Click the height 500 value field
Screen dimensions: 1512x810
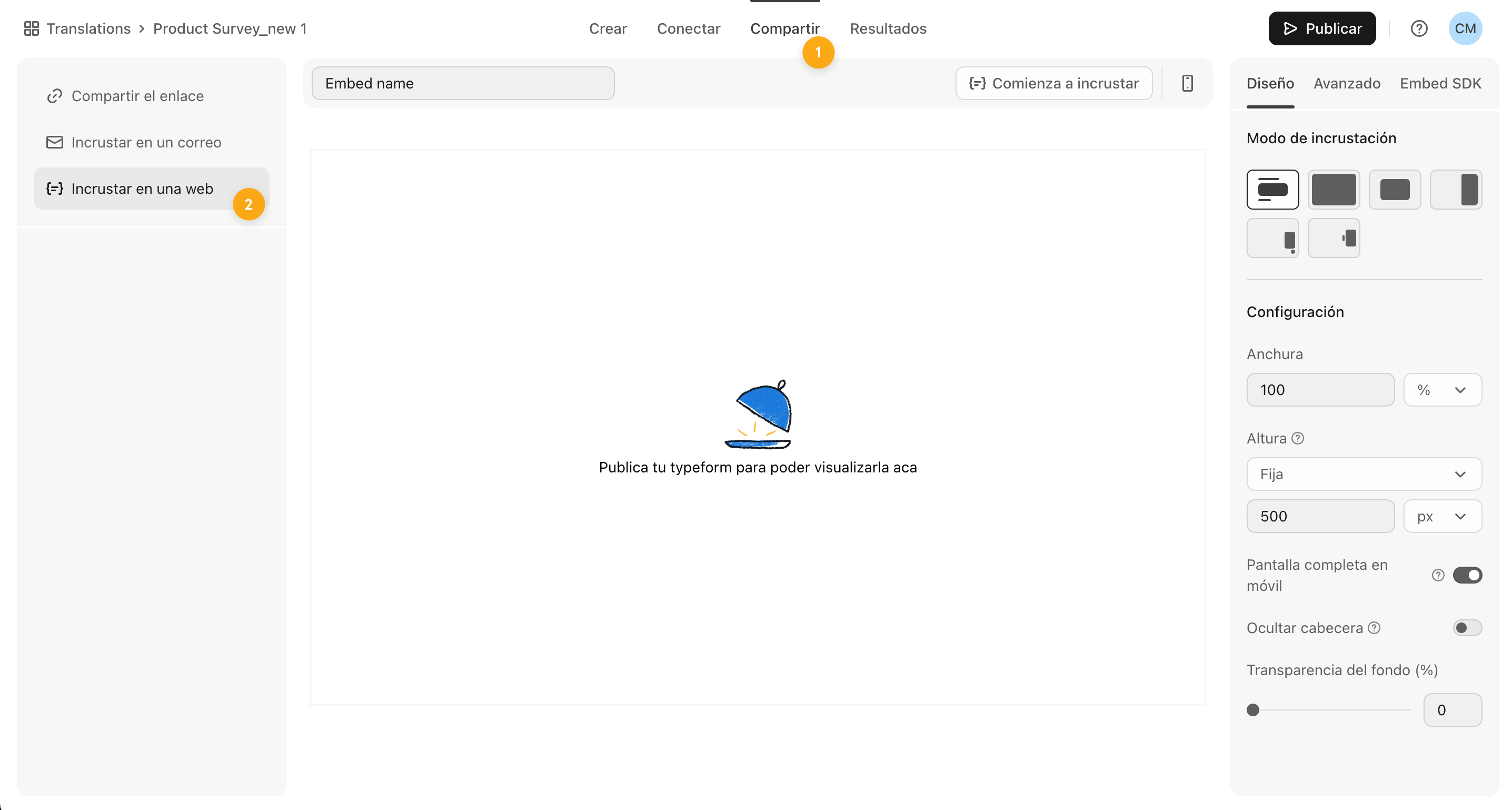coord(1320,516)
